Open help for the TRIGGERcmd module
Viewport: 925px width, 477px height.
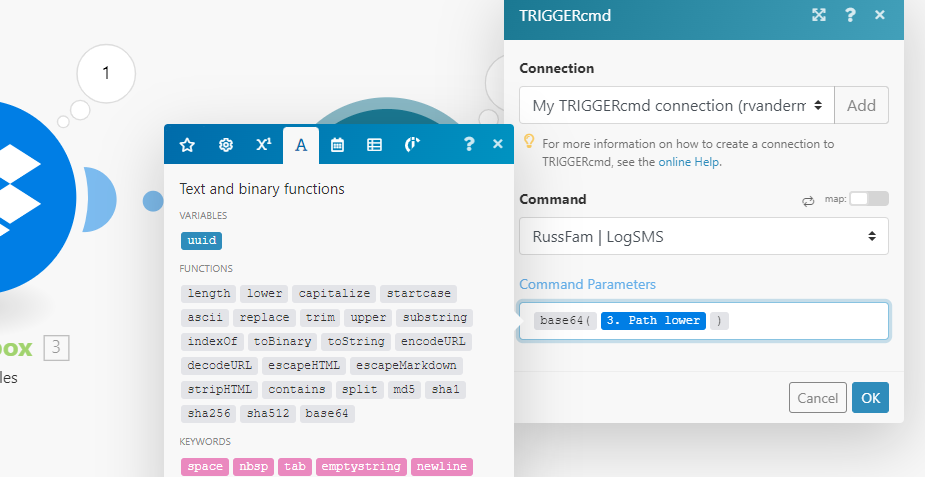[850, 15]
